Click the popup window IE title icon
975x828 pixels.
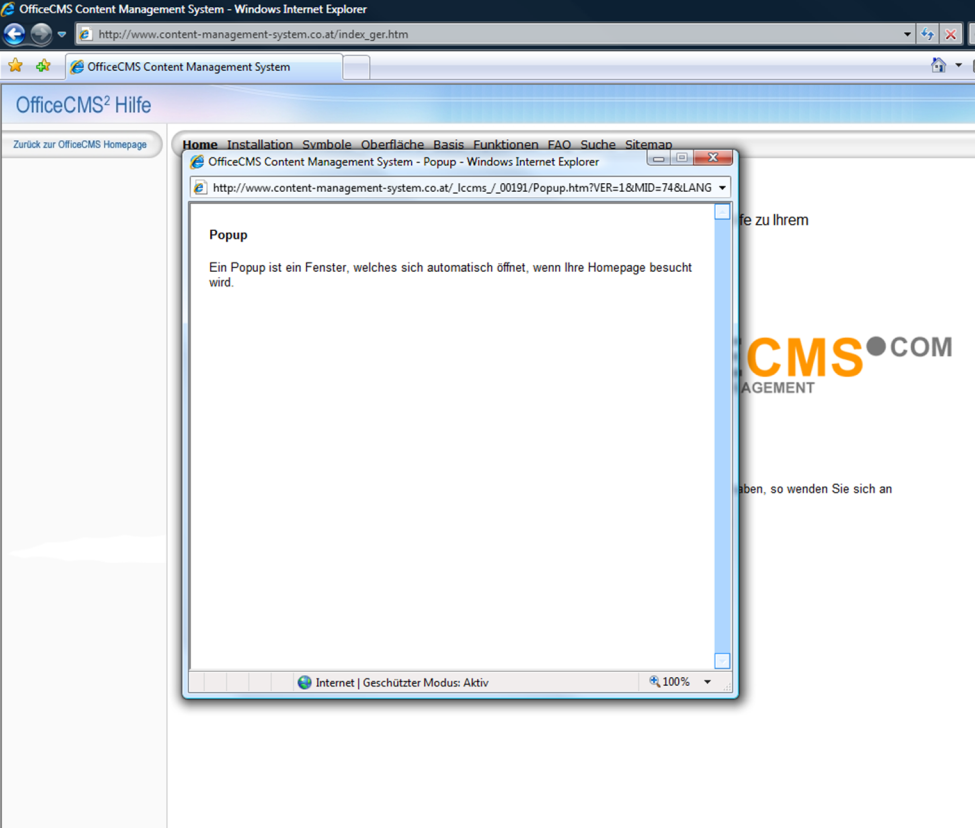[x=197, y=162]
